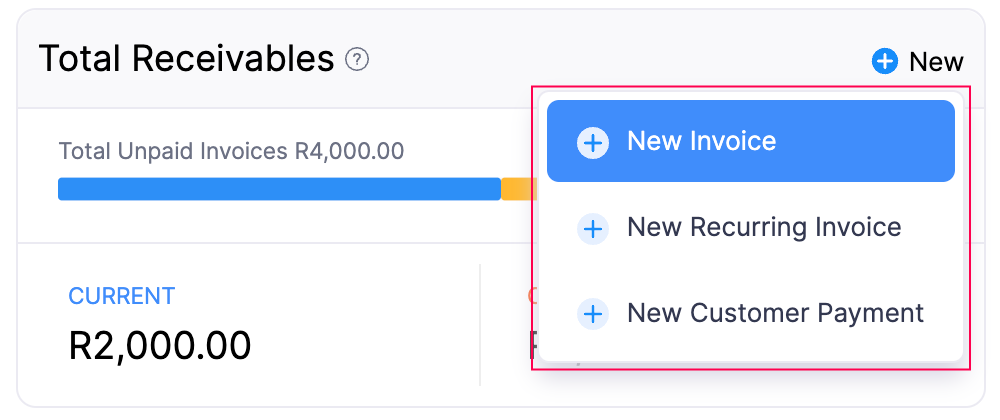Click the plus icon beside New Customer Payment
Viewport: 1000px width, 420px height.
[x=593, y=314]
